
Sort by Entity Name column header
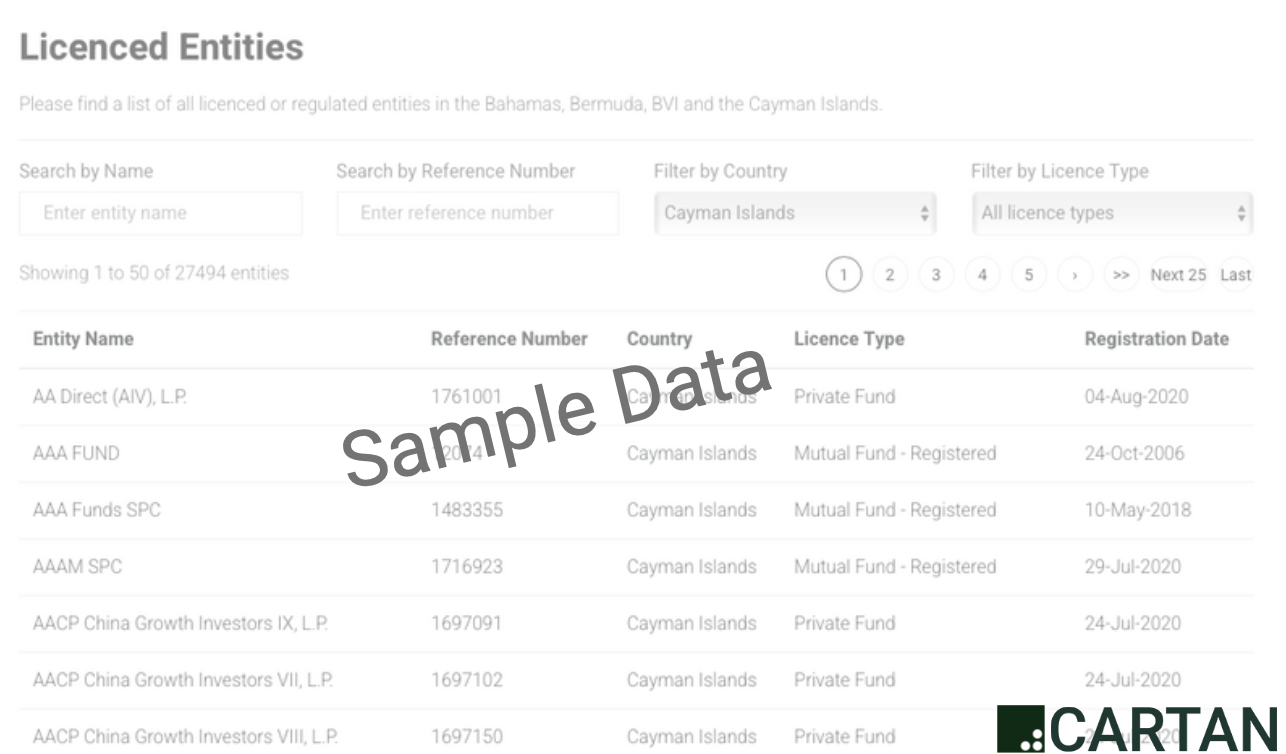click(83, 339)
